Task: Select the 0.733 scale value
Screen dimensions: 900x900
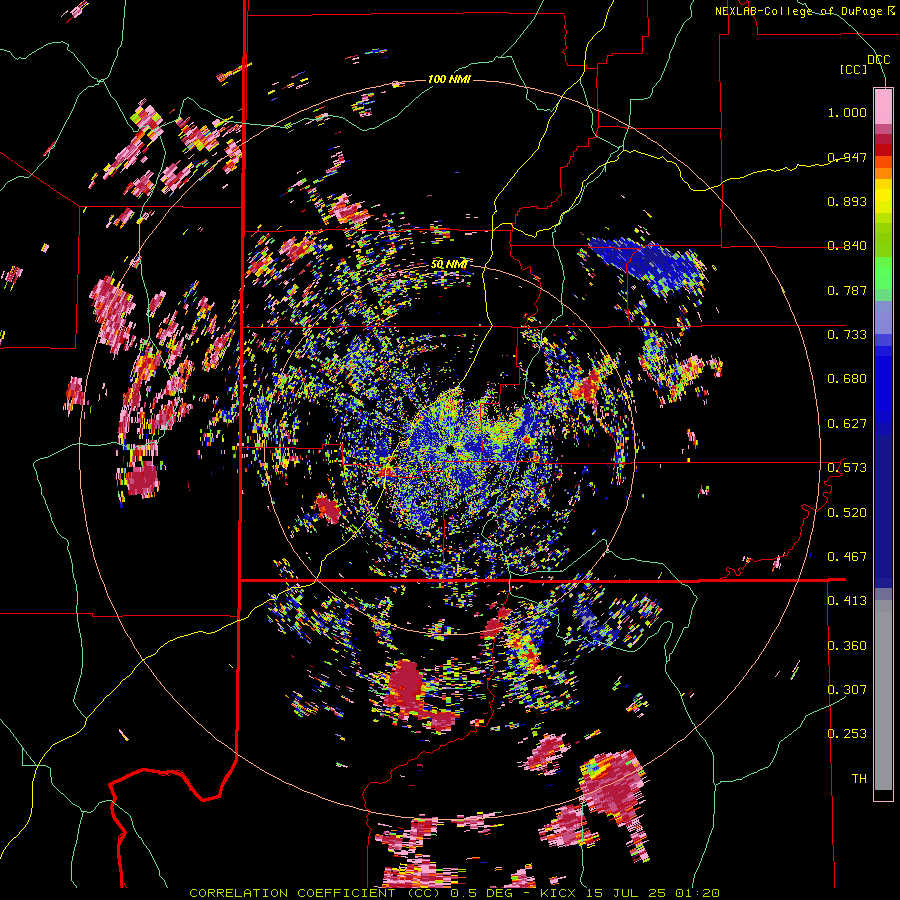Action: [x=847, y=335]
